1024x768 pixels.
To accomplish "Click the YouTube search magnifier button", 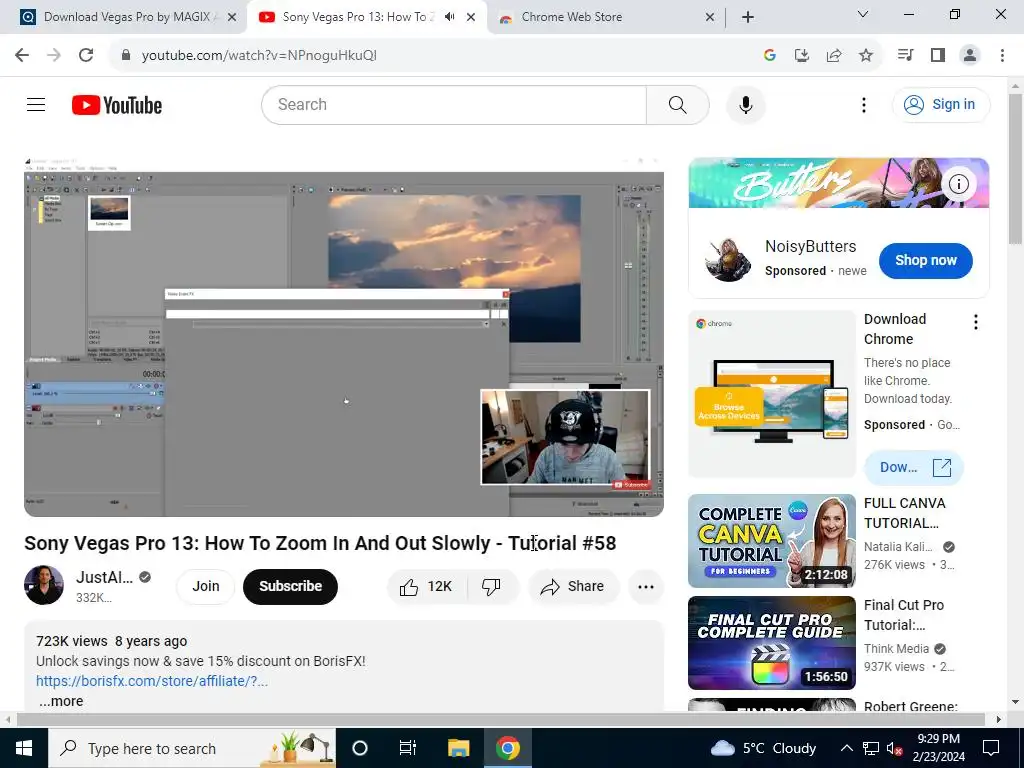I will [677, 104].
